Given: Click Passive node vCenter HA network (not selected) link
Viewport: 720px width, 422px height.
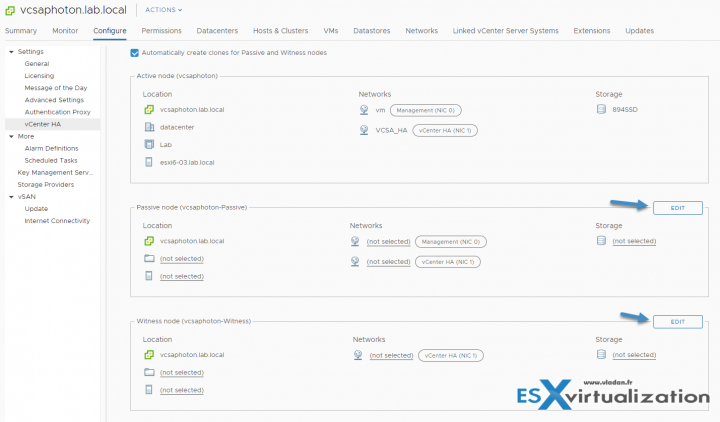Looking at the screenshot, I should coord(388,262).
